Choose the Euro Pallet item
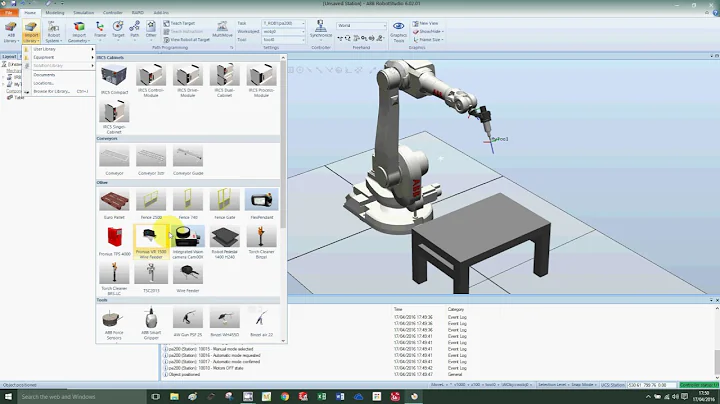Image resolution: width=720 pixels, height=404 pixels. click(x=114, y=204)
